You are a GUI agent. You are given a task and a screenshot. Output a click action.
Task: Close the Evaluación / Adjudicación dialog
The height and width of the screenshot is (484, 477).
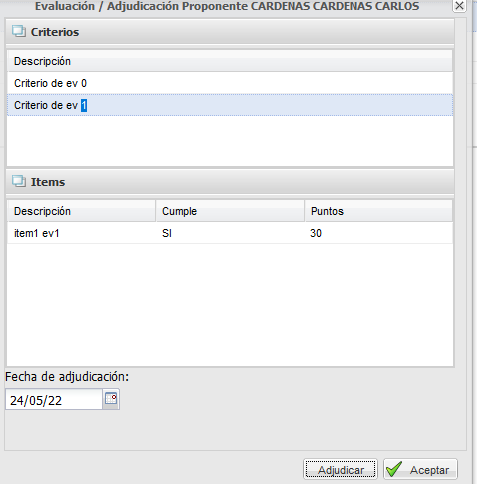tap(459, 6)
